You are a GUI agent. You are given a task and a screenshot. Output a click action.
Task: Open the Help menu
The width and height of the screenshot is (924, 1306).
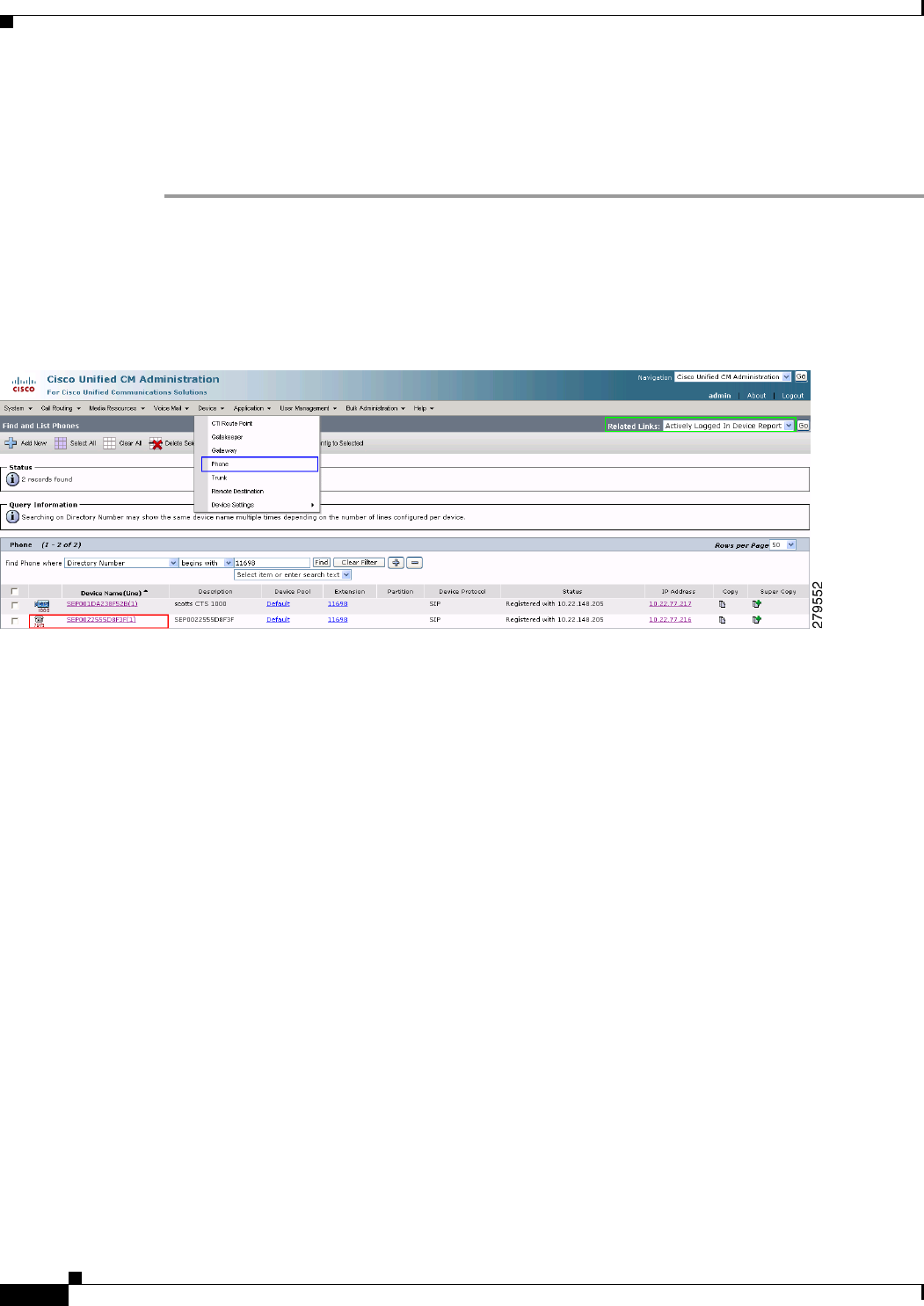(424, 408)
